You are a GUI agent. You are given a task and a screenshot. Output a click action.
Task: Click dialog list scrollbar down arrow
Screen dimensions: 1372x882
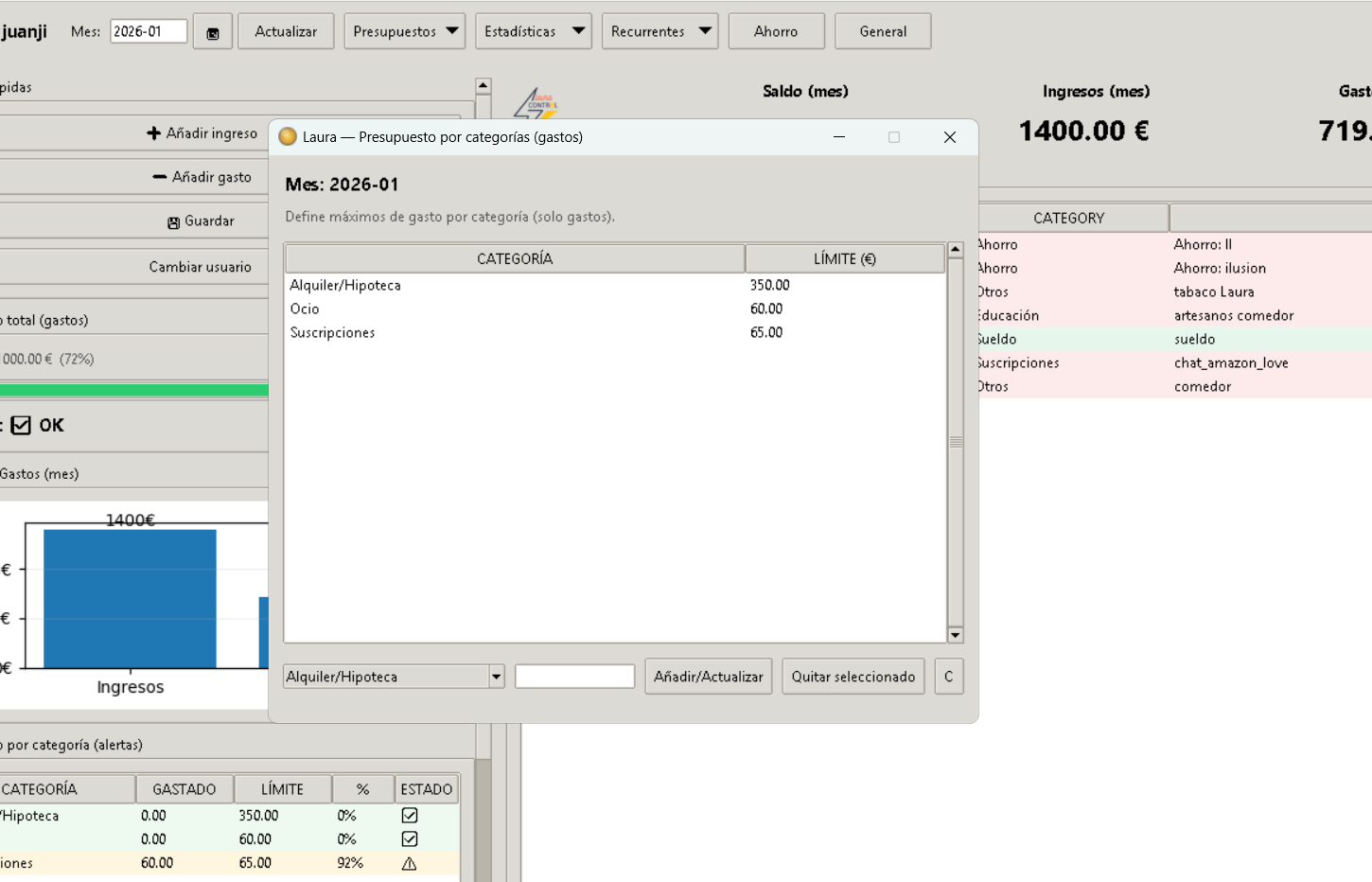956,635
